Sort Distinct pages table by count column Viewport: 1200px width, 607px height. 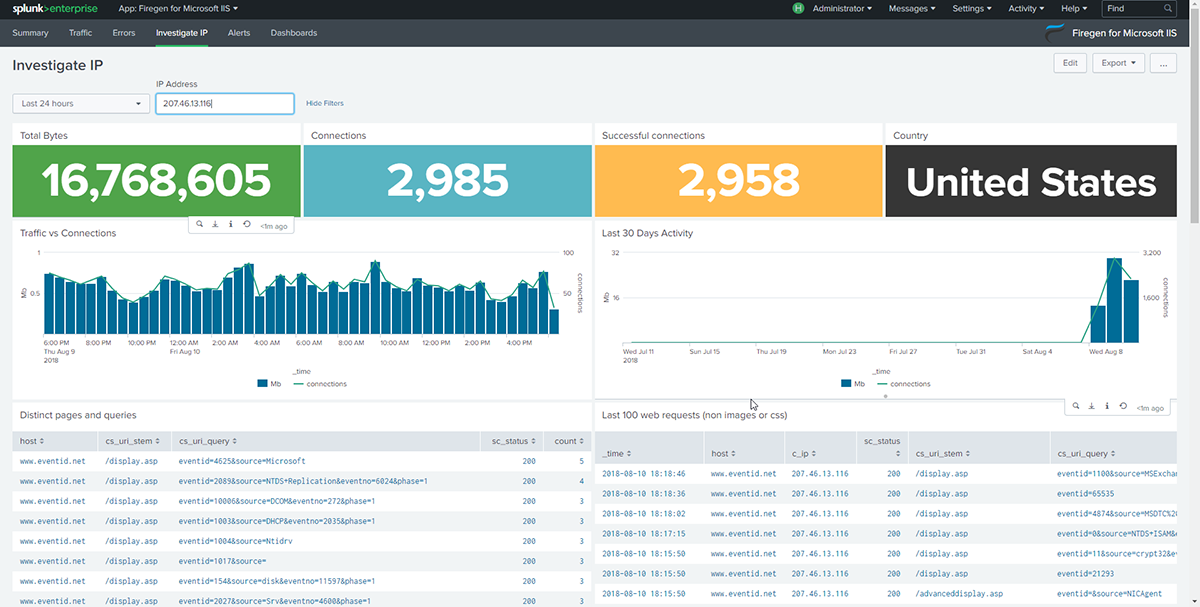coord(567,441)
